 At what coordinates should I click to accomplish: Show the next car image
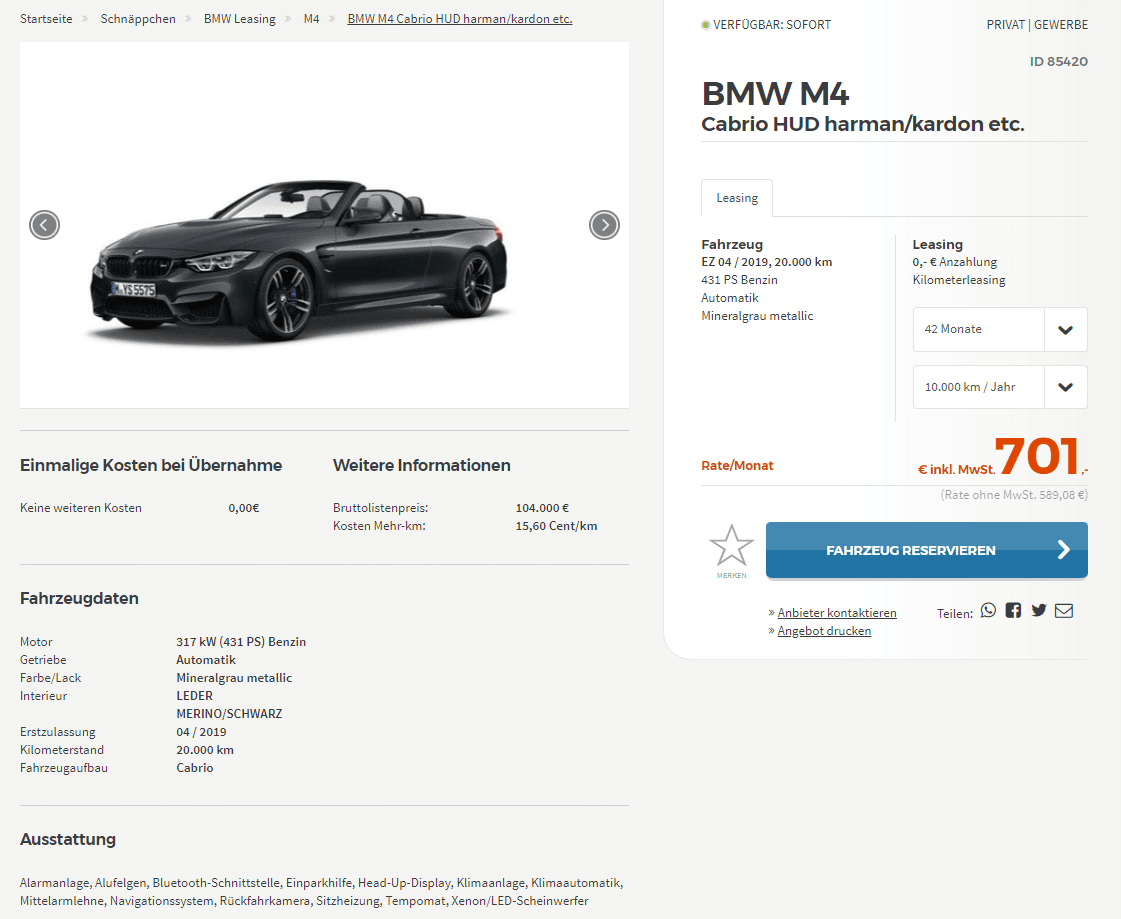pos(604,225)
